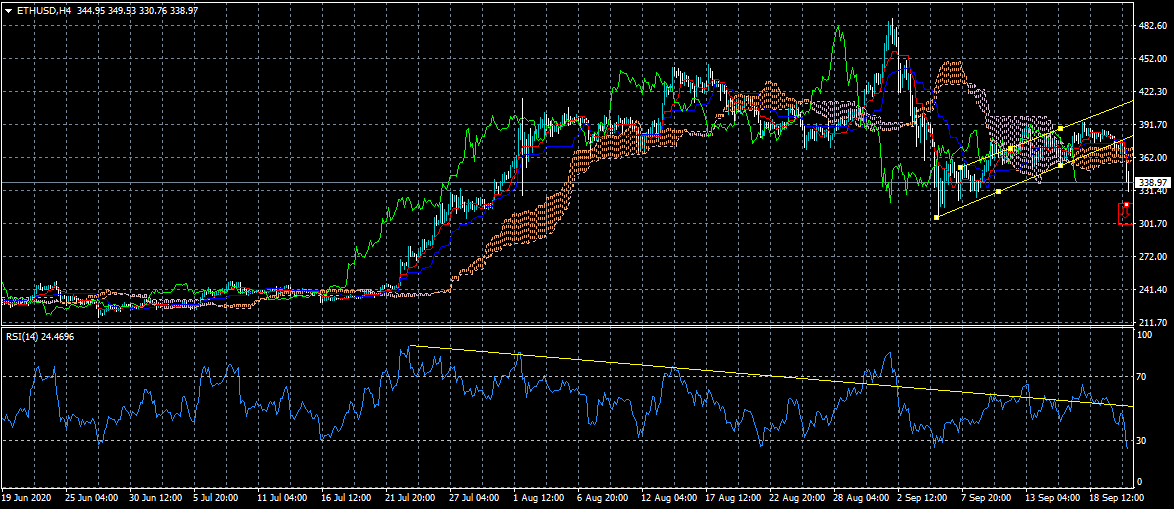Screen dimensions: 1174x509
Task: Select the rightmost anchor on the upper channel line
Action: [1060, 129]
